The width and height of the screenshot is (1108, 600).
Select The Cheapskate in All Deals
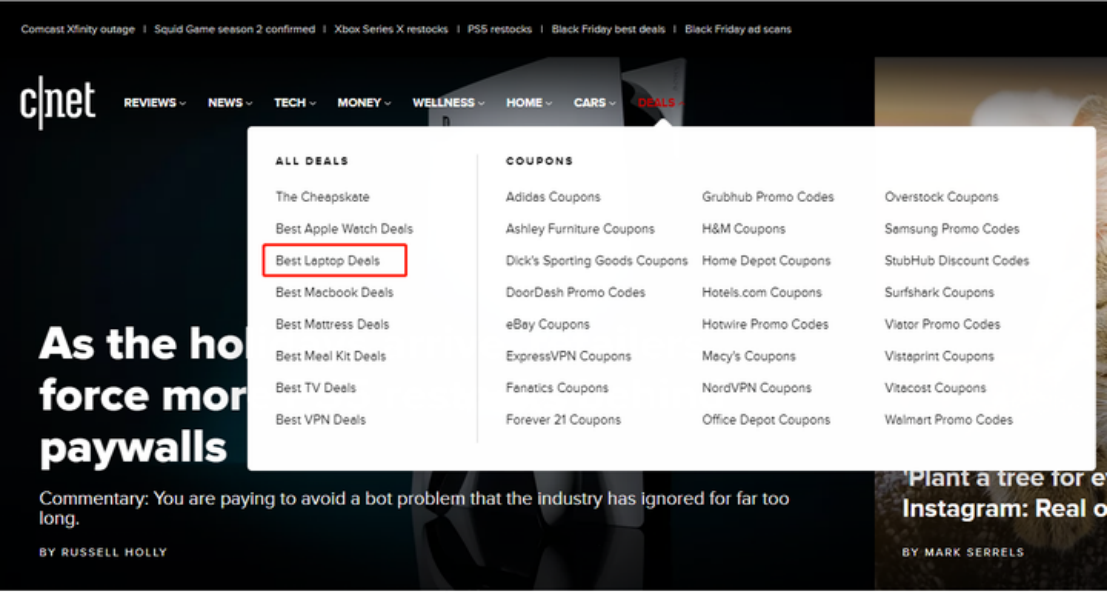coord(322,197)
